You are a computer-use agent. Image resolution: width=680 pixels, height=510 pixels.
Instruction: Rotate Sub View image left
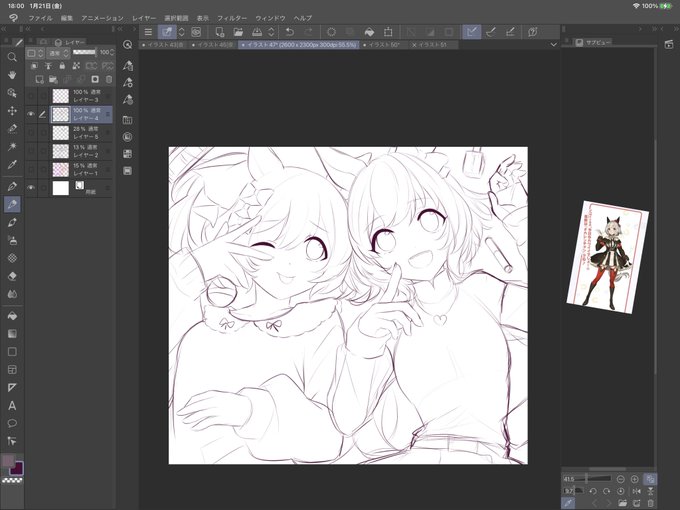coord(593,491)
